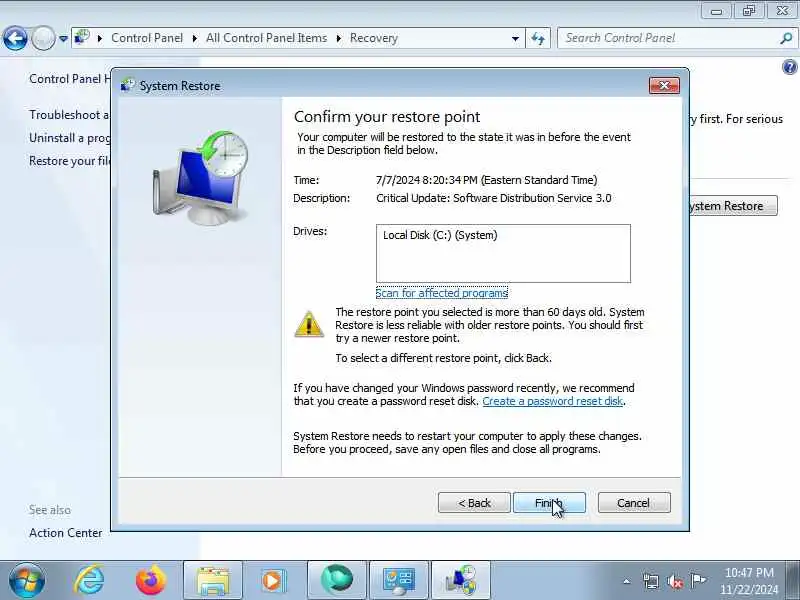Click the Start menu orb
The image size is (800, 600).
(27, 581)
